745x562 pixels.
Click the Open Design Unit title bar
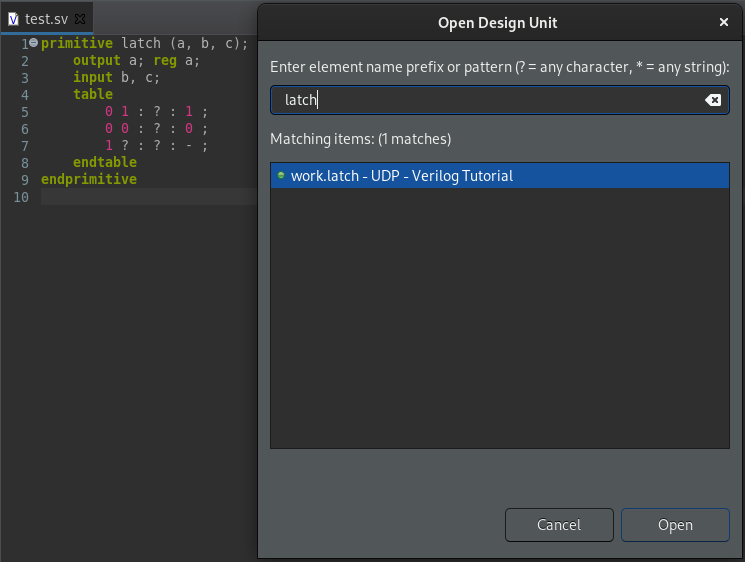tap(497, 22)
